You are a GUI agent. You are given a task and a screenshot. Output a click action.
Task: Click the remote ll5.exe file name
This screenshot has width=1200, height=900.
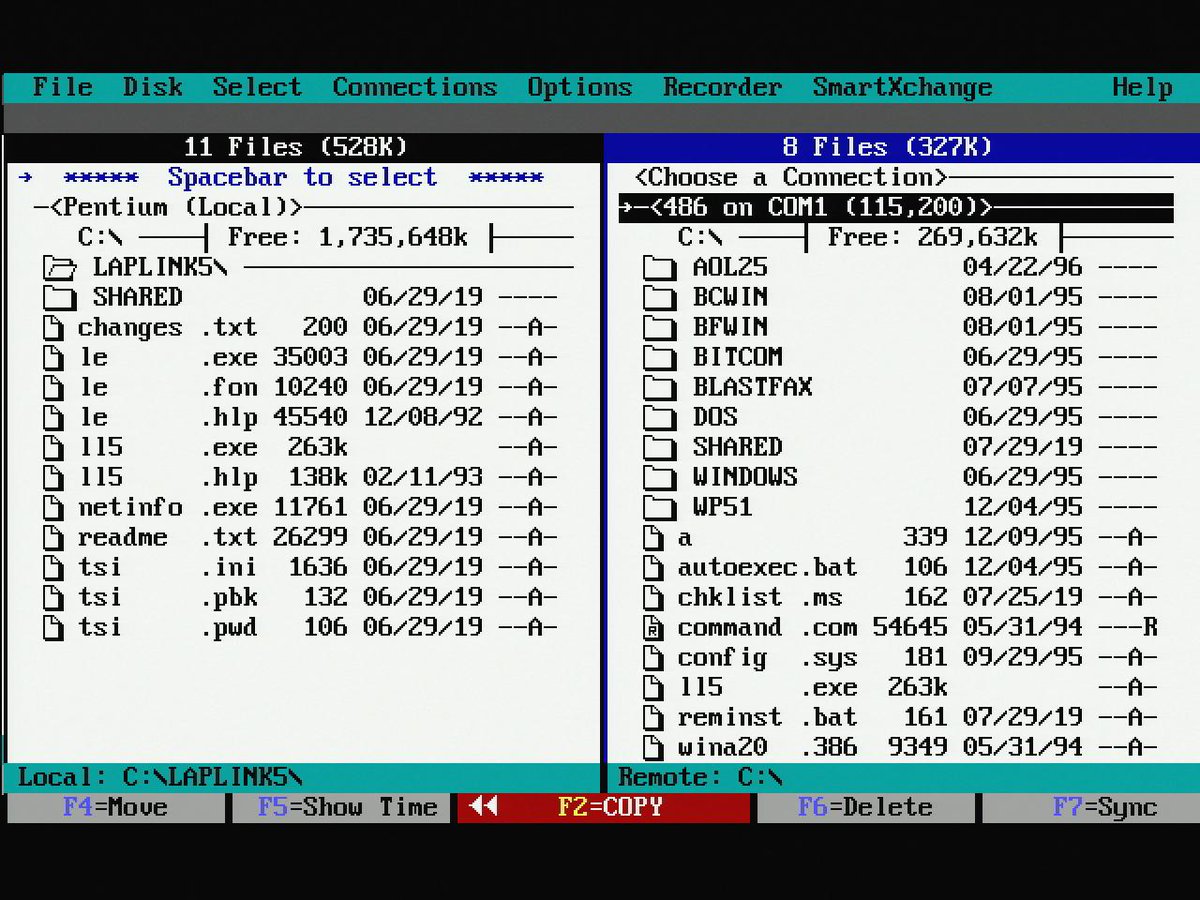(x=767, y=688)
